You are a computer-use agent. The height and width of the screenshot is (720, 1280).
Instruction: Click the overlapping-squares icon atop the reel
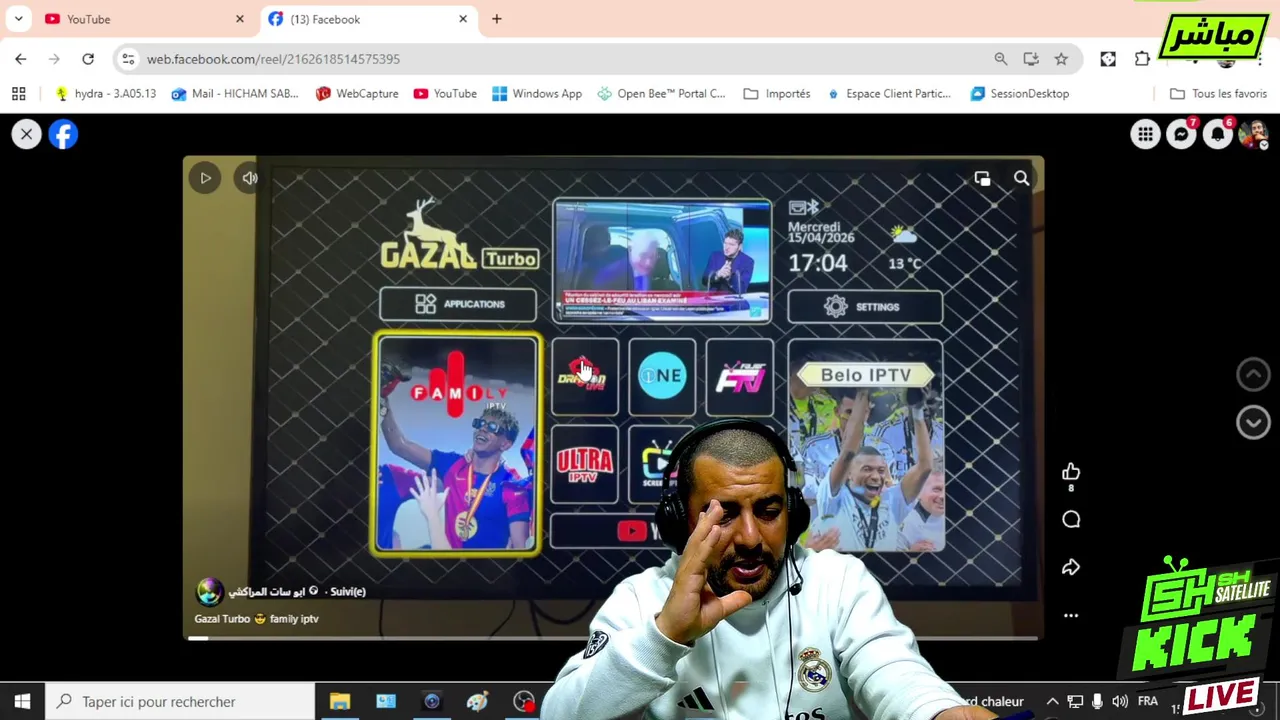982,178
